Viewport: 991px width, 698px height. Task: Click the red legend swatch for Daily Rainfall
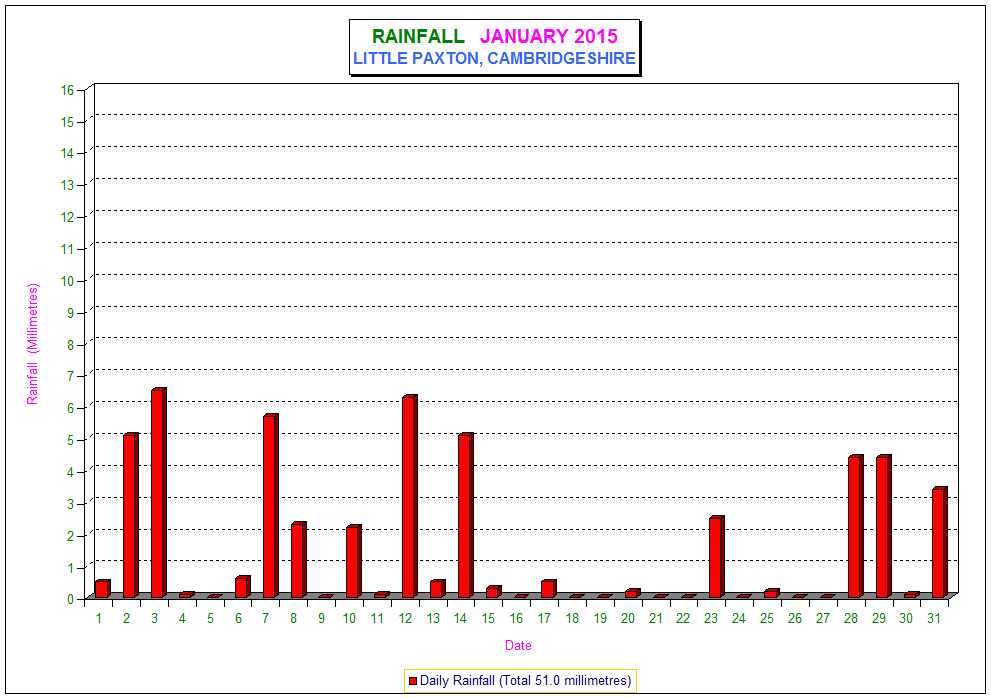413,681
